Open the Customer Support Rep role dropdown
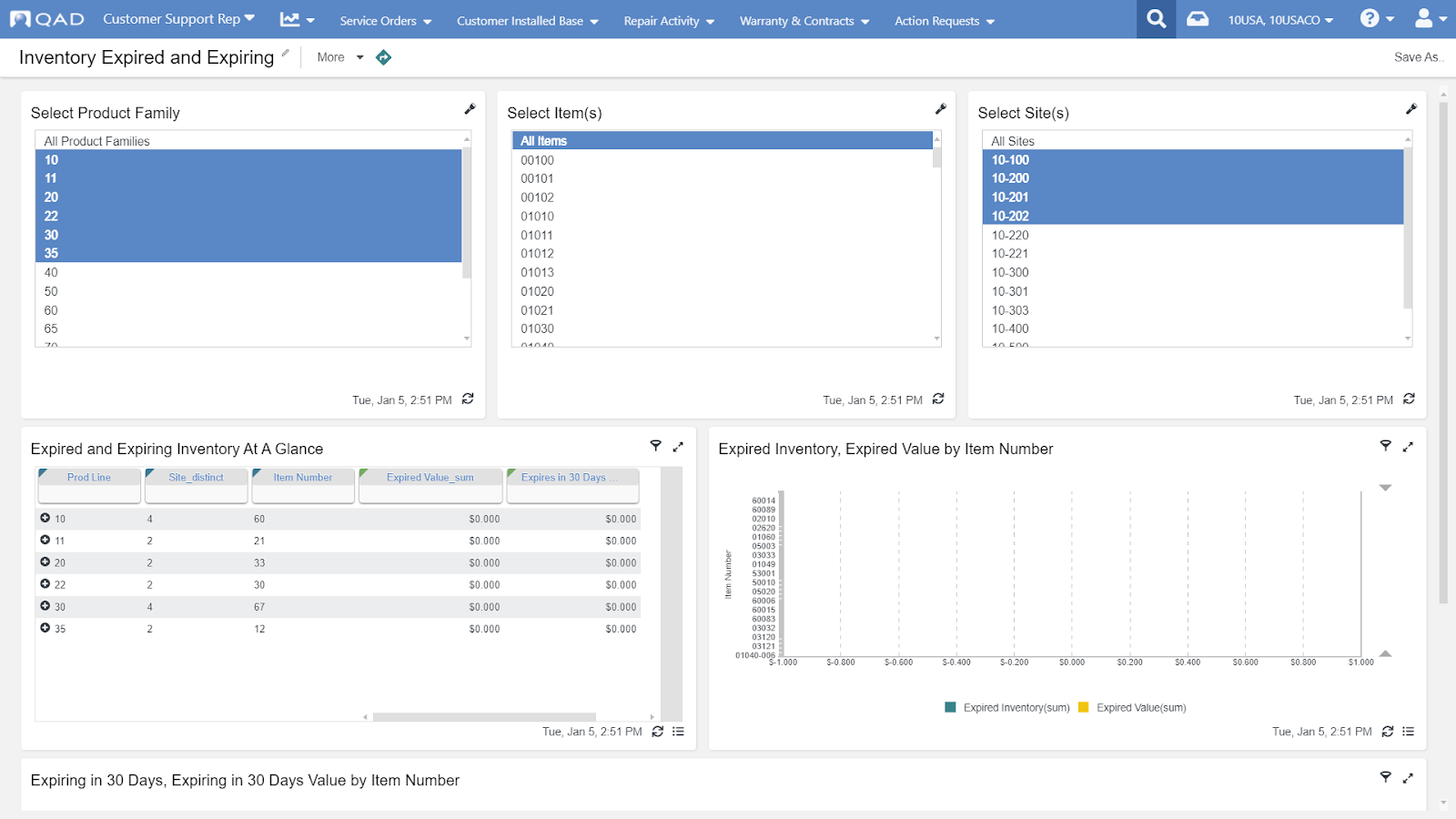The width and height of the screenshot is (1456, 819). coord(178,19)
